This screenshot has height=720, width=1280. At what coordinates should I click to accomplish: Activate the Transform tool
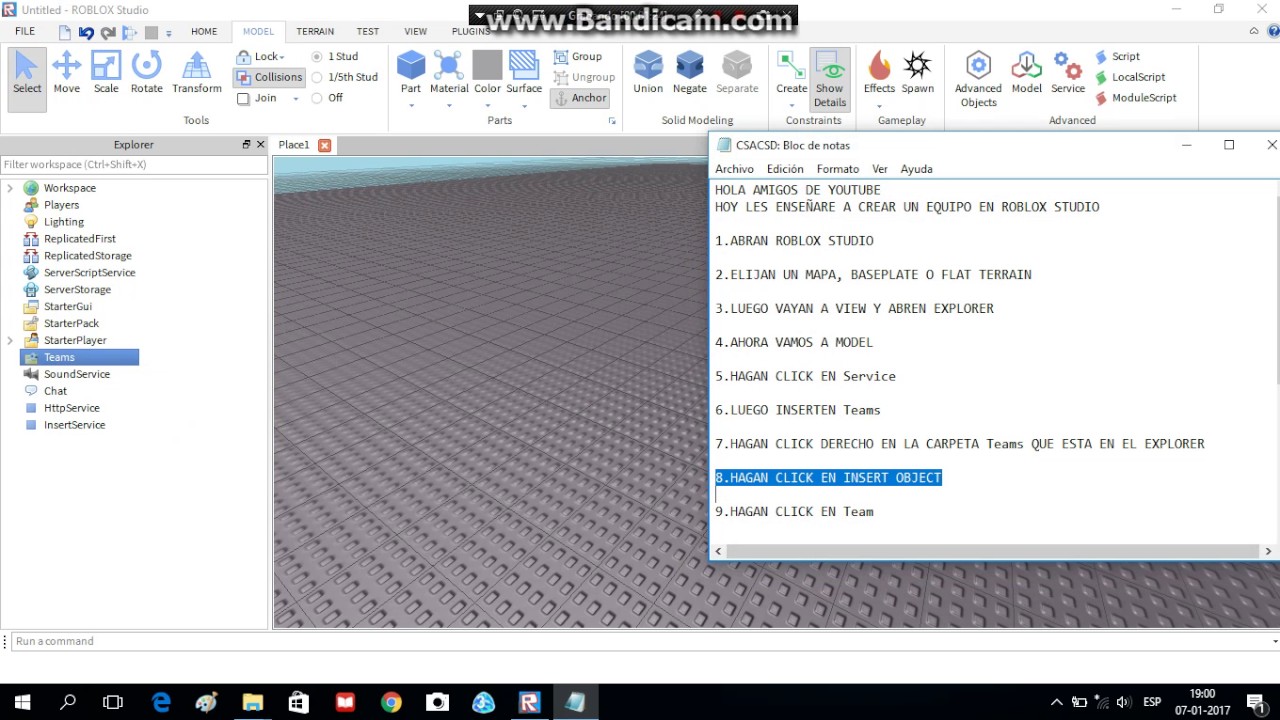click(x=197, y=73)
